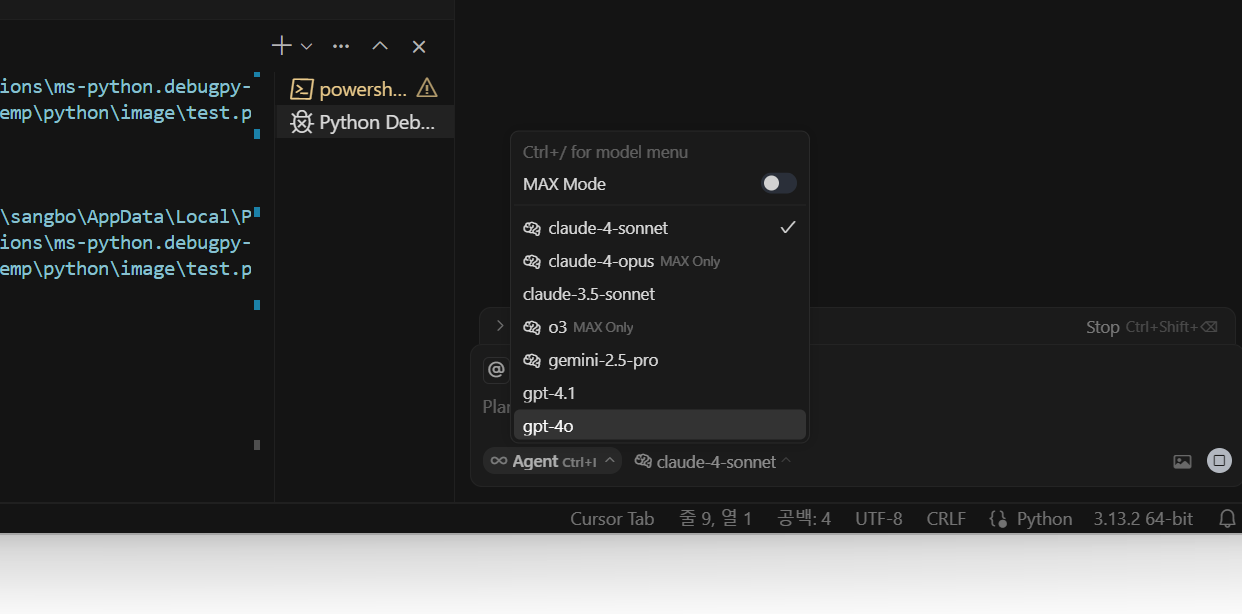Select the powershell terminal entry
The height and width of the screenshot is (614, 1242).
point(365,89)
